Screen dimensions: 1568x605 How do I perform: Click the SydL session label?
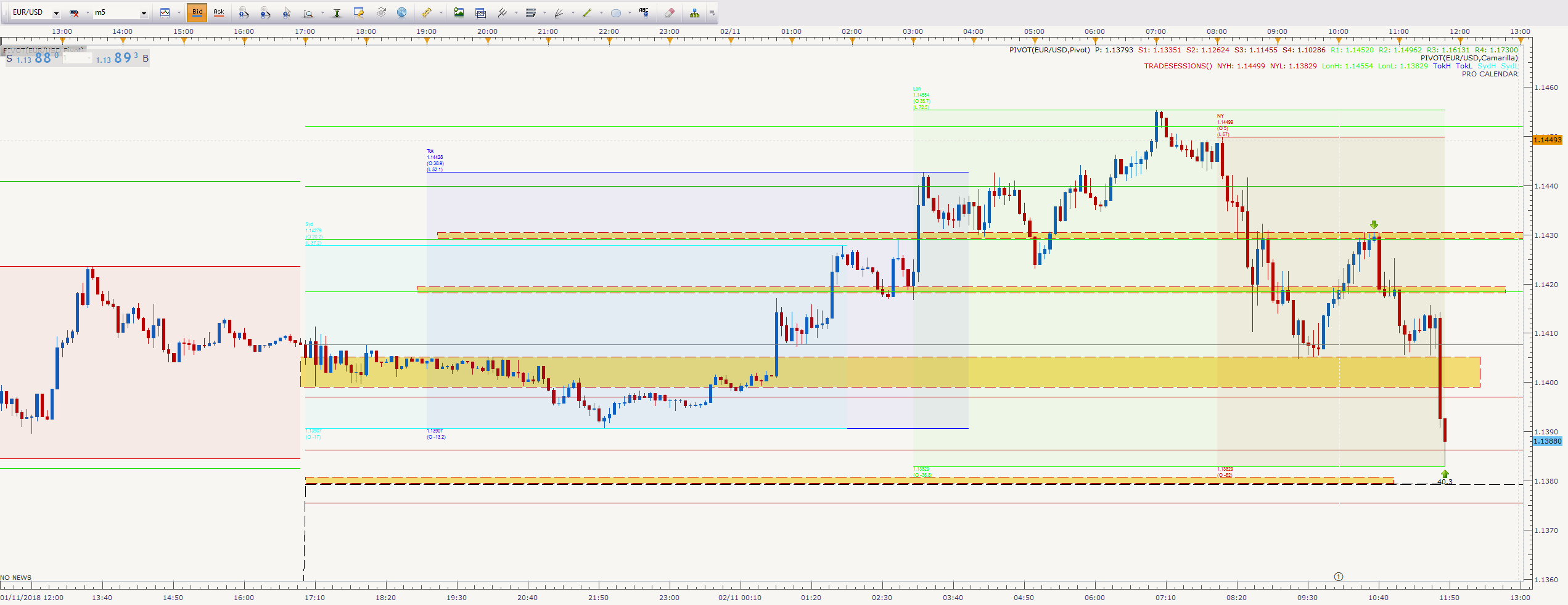(1509, 66)
